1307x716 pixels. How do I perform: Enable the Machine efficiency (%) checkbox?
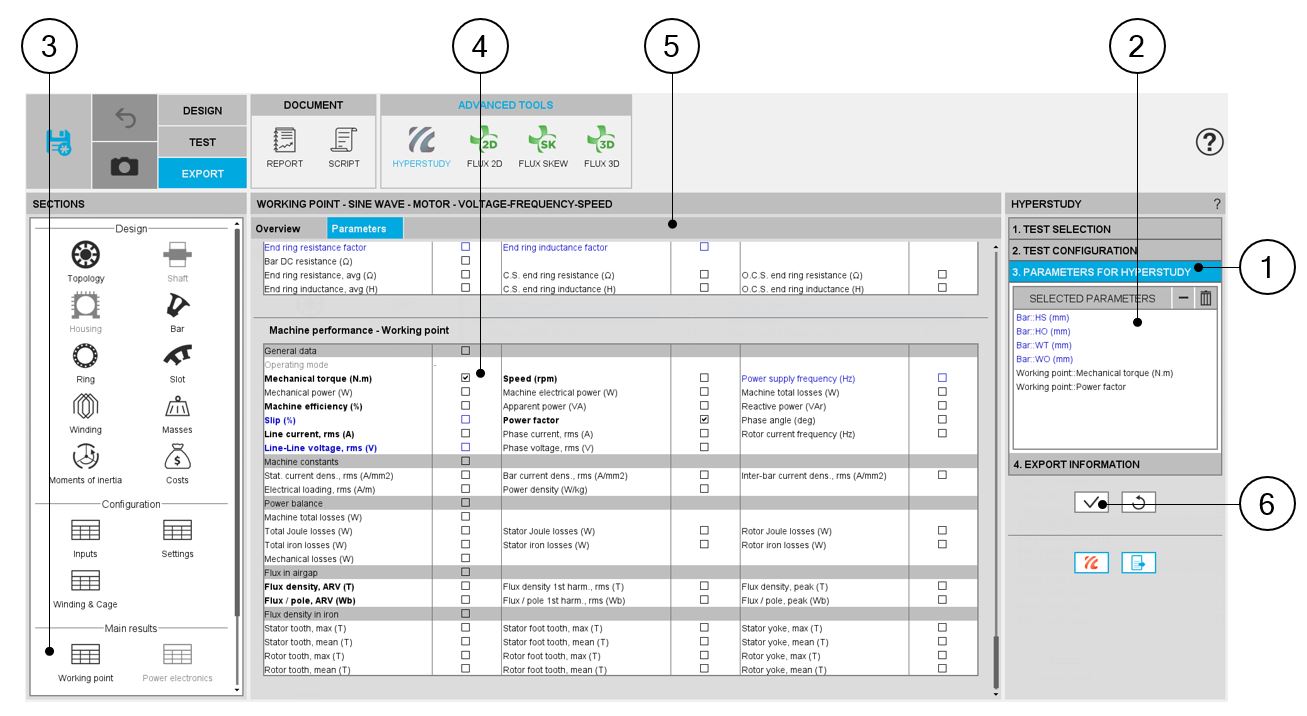pyautogui.click(x=465, y=406)
